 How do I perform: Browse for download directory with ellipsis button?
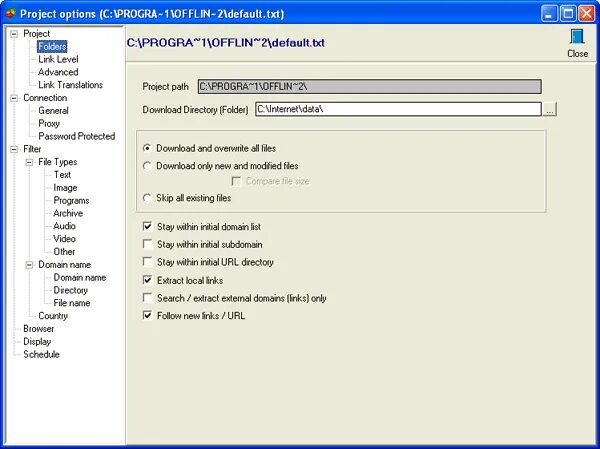(550, 109)
